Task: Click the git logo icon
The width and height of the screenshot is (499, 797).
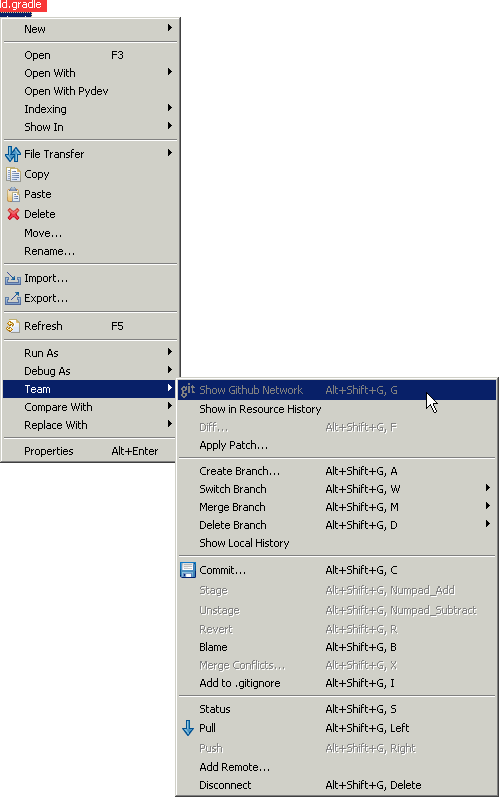Action: (x=188, y=390)
